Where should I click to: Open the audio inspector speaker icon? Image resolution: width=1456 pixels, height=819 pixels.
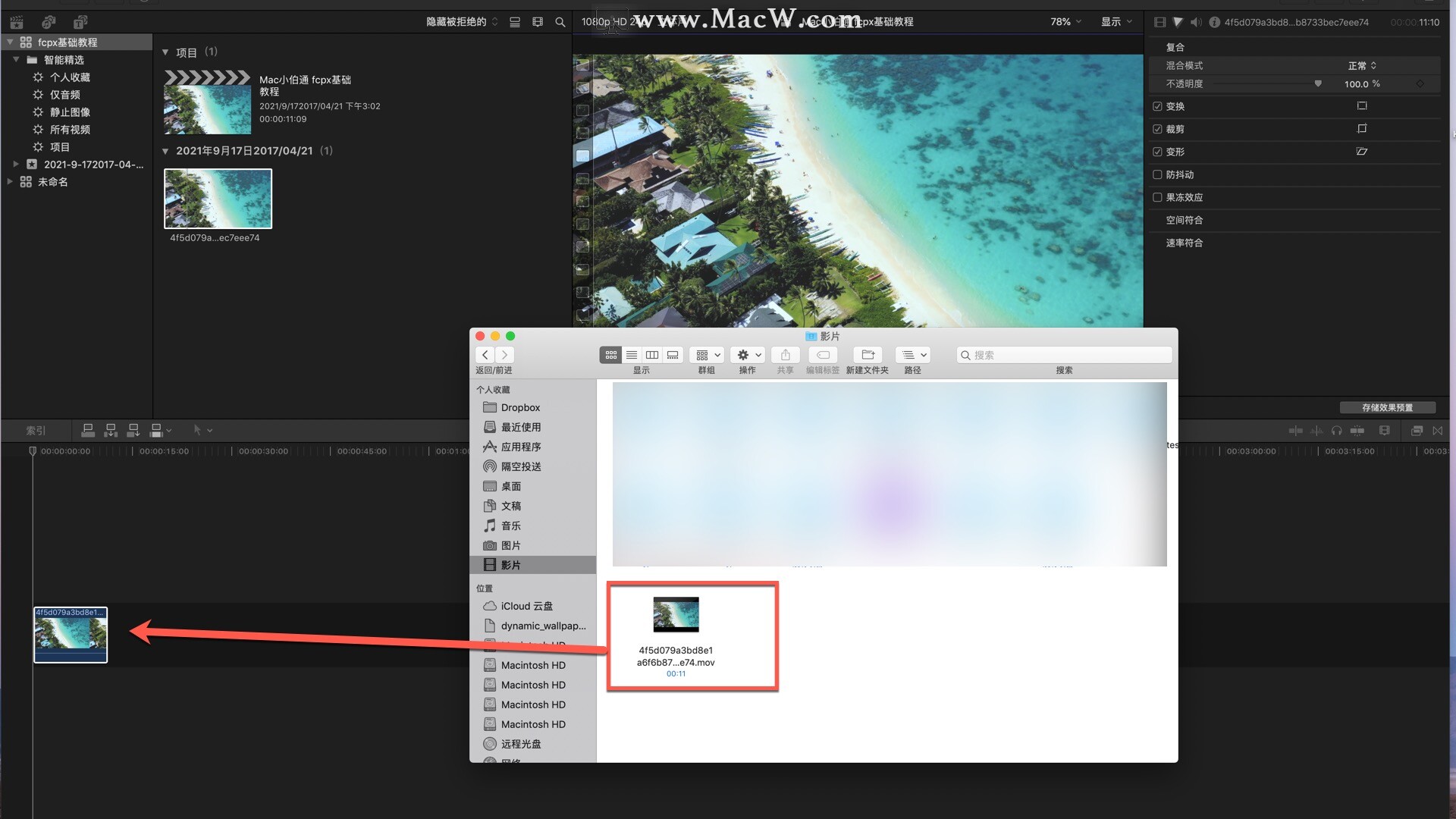[1196, 22]
